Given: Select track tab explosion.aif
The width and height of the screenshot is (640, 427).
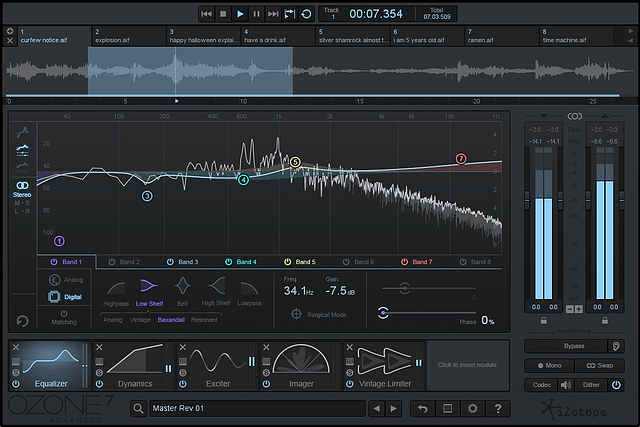Looking at the screenshot, I should pyautogui.click(x=129, y=36).
